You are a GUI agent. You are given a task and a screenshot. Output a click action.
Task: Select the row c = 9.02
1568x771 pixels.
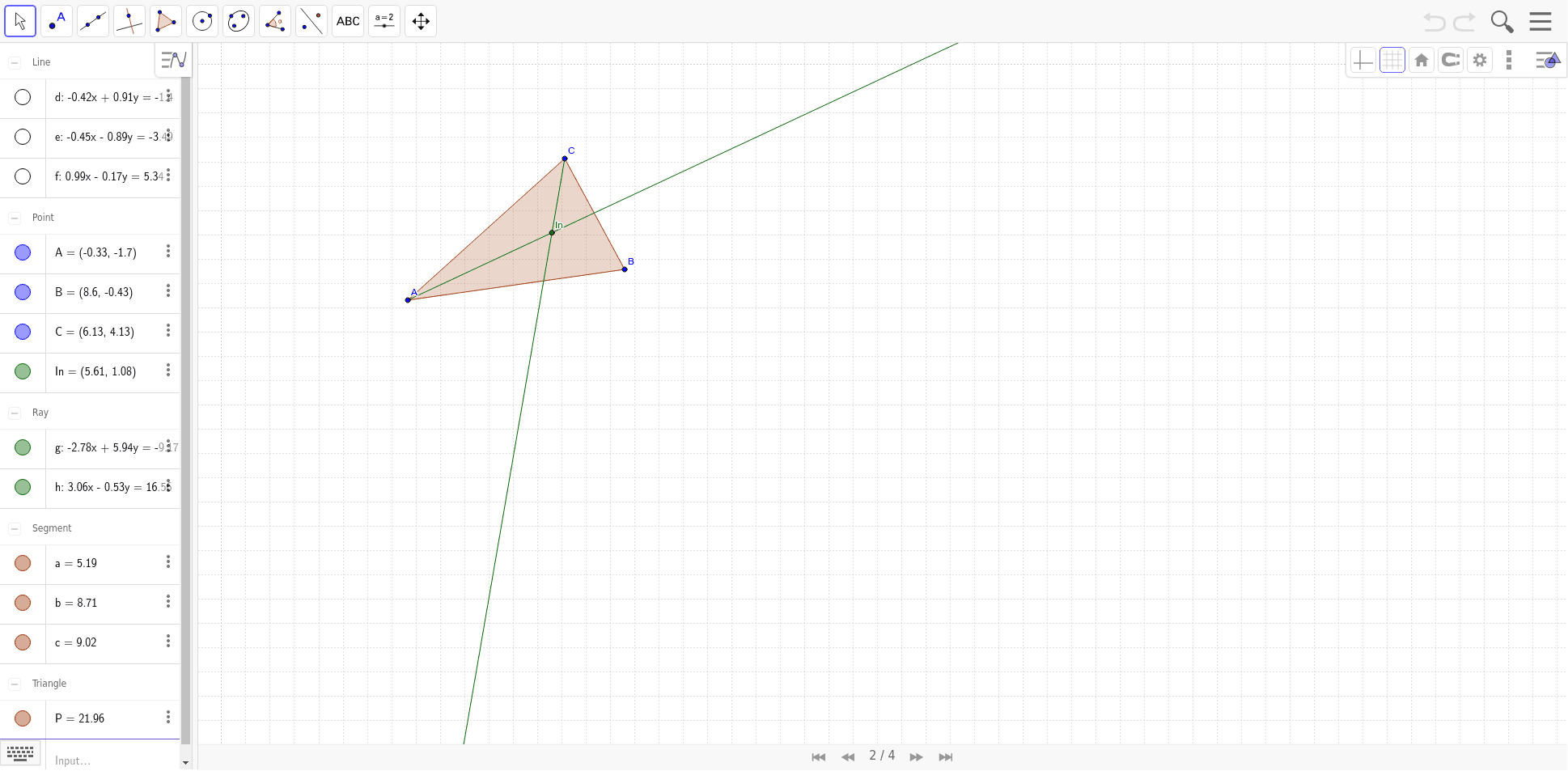point(90,642)
